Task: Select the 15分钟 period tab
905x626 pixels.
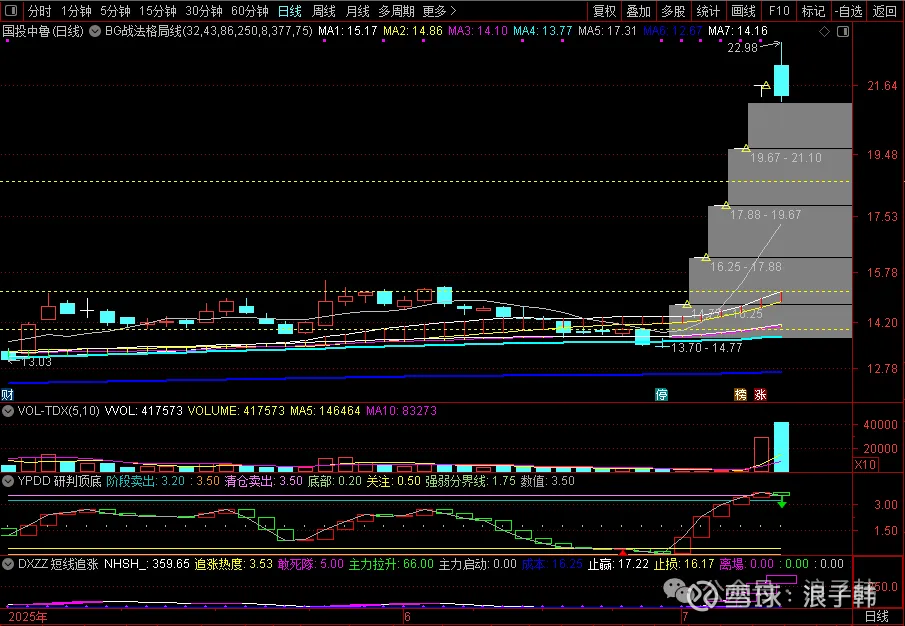Action: click(x=158, y=11)
